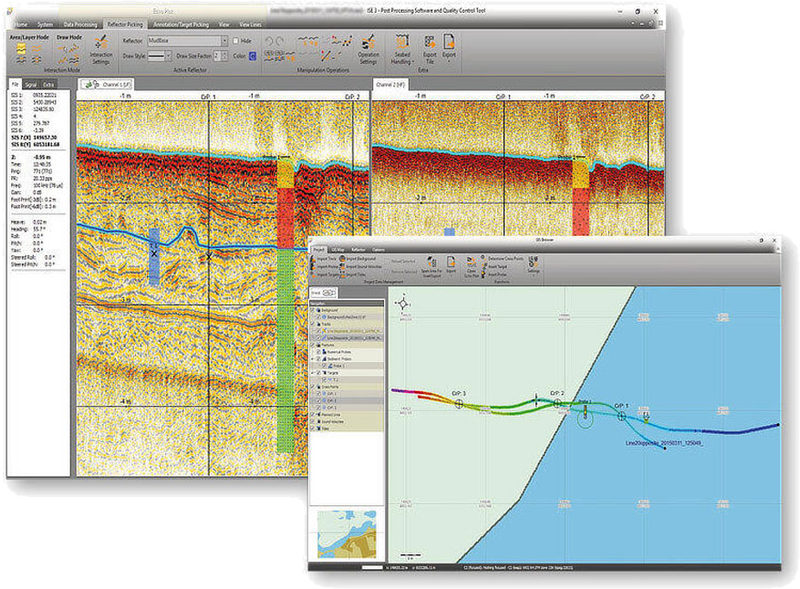Toggle the Cross Points layer checkbox

pos(313,387)
